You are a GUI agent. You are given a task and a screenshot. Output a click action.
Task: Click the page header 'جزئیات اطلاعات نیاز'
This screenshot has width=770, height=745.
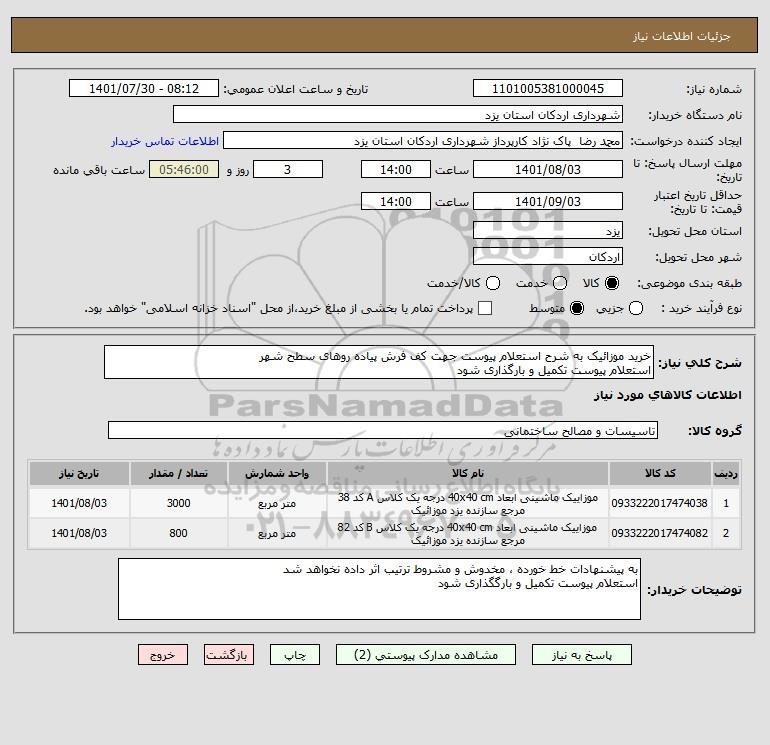pyautogui.click(x=682, y=36)
